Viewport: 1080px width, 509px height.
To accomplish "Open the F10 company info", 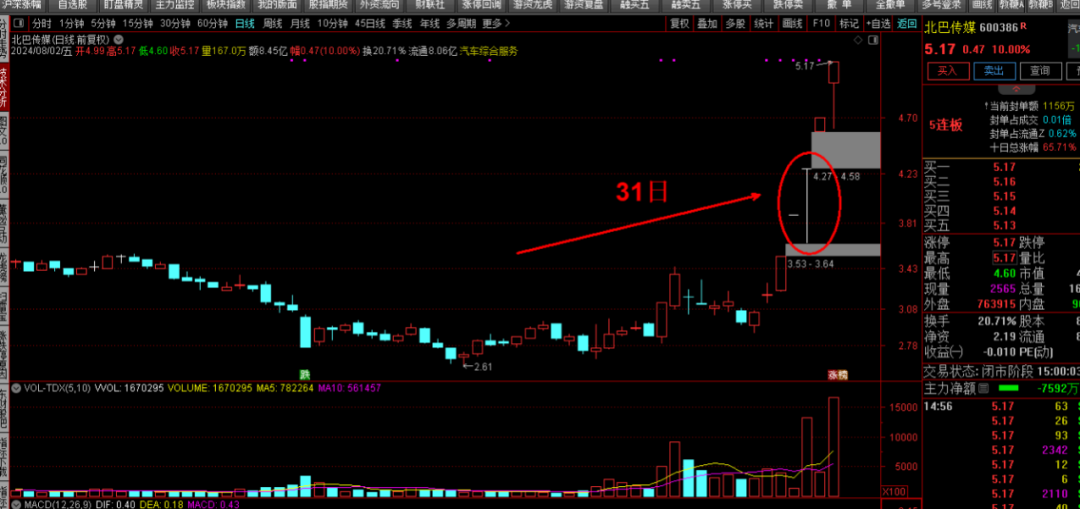I will [821, 23].
